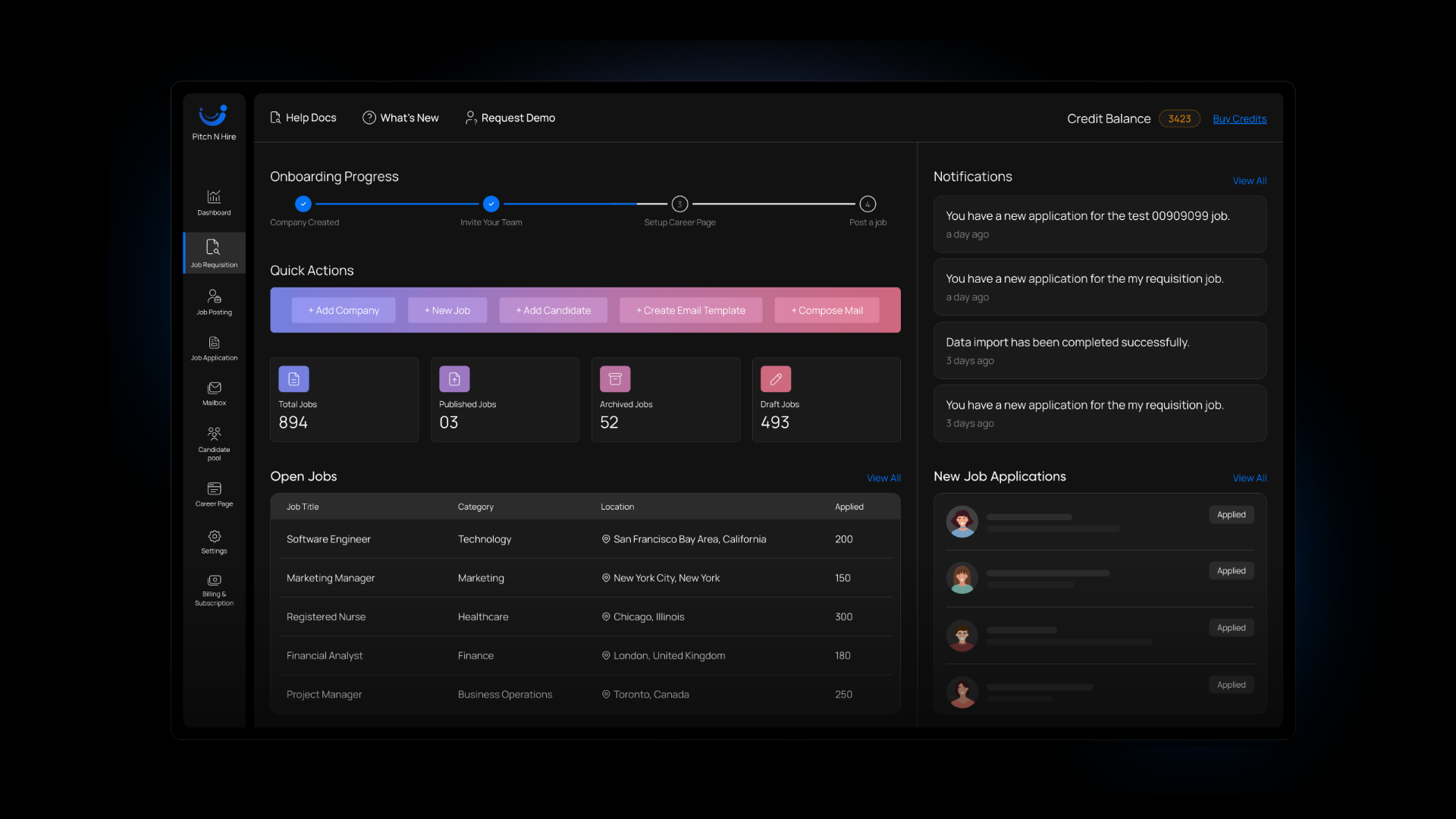Image resolution: width=1456 pixels, height=819 pixels.
Task: Open What's New in top bar
Action: 400,118
